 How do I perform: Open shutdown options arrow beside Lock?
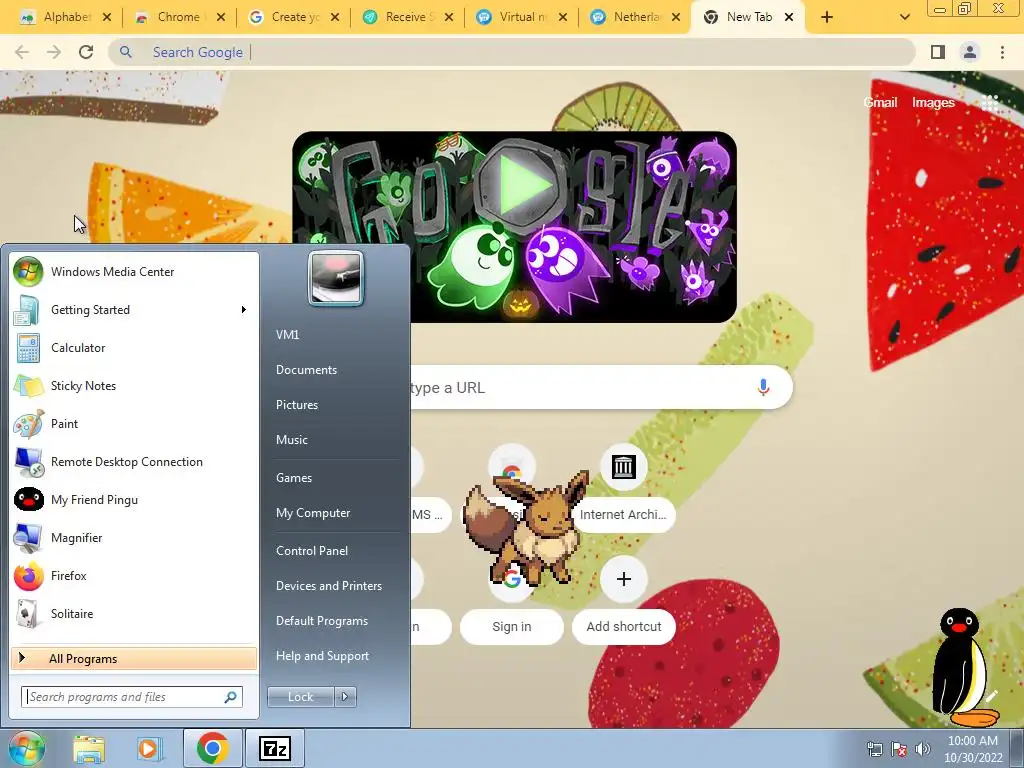(x=345, y=697)
